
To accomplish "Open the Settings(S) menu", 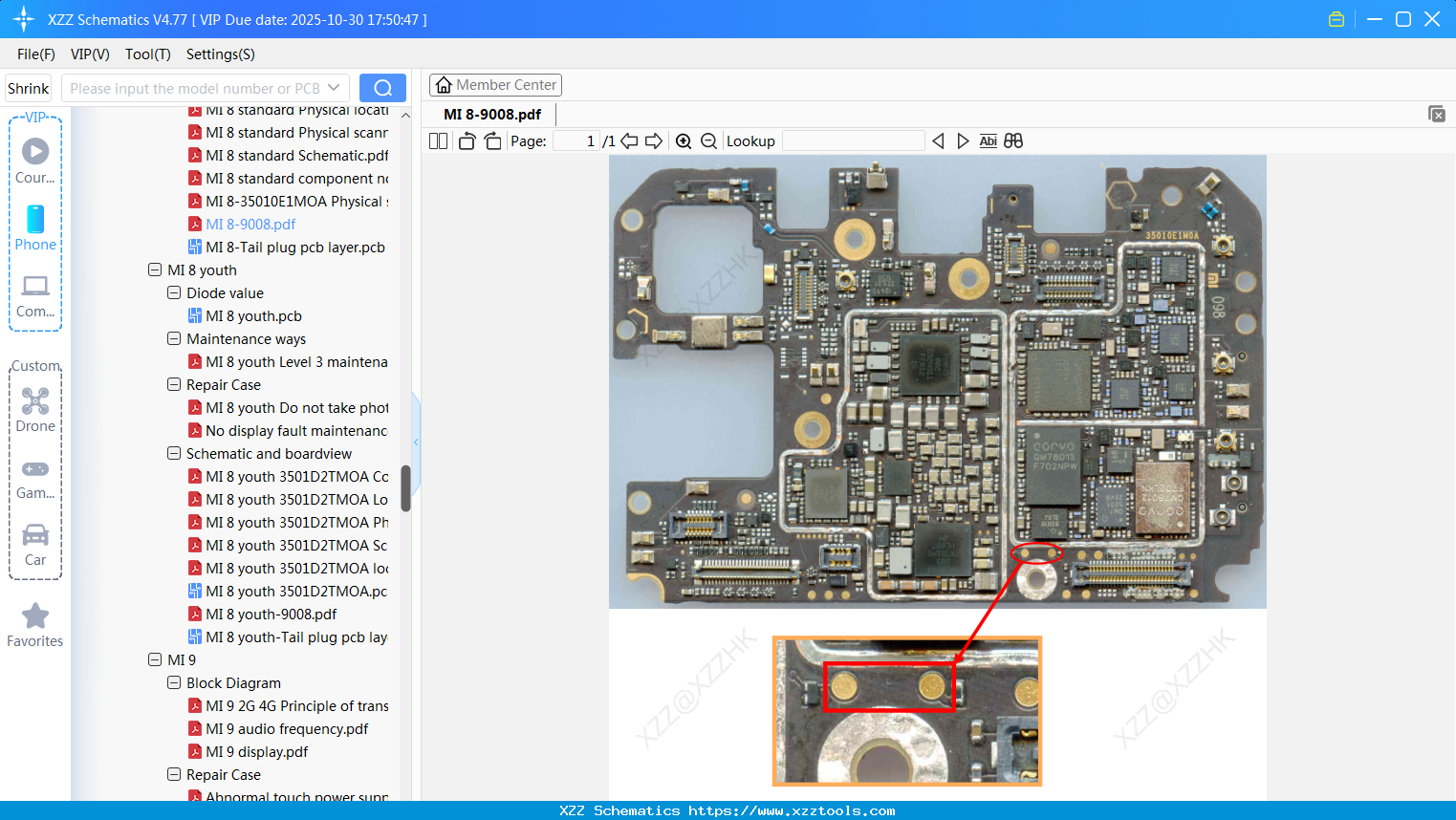I will pos(221,54).
